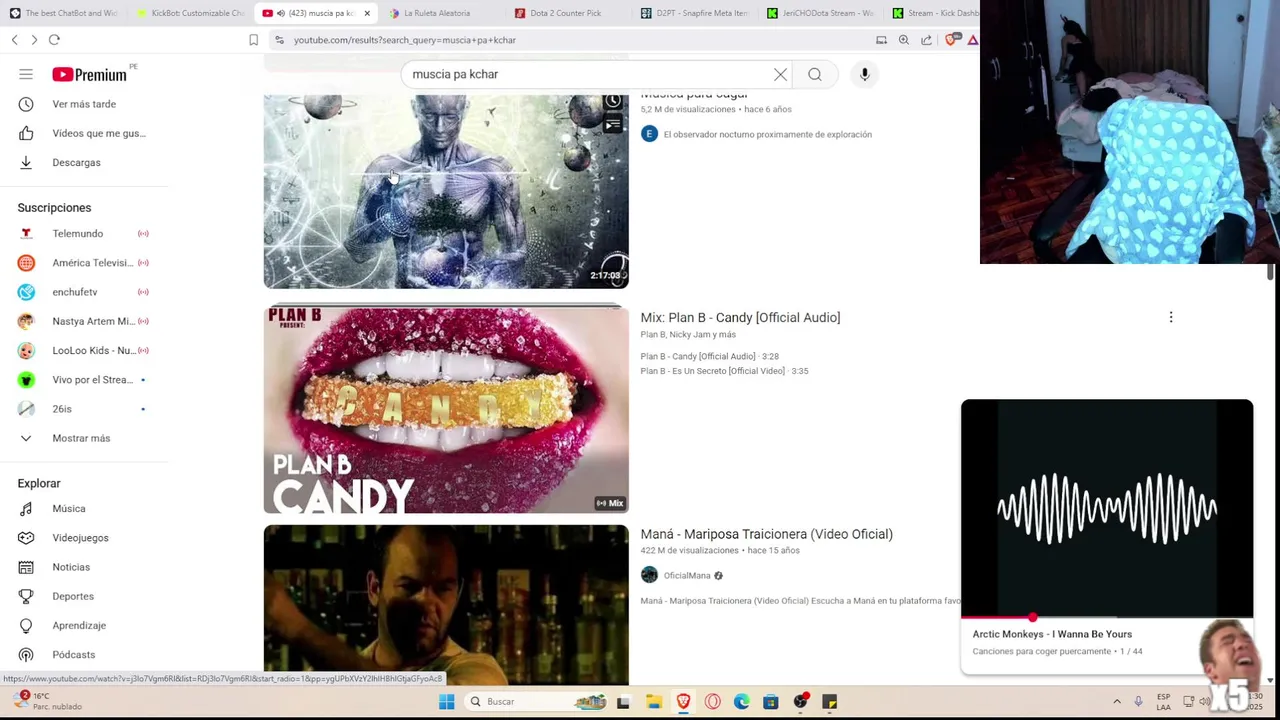This screenshot has width=1280, height=720.
Task: Open three-dot menu for Plan B mix
Action: click(x=1171, y=318)
